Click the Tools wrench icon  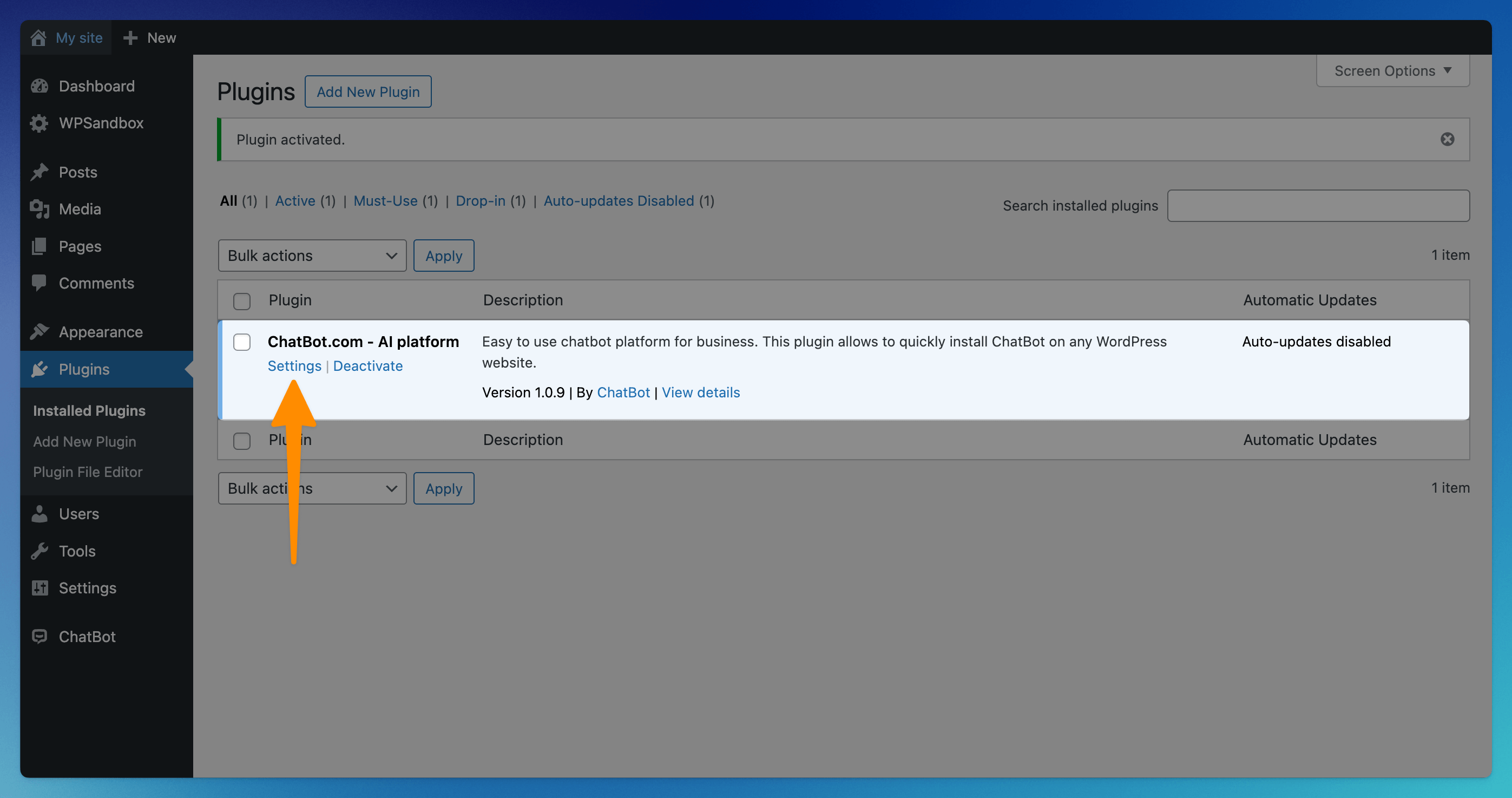pos(40,551)
